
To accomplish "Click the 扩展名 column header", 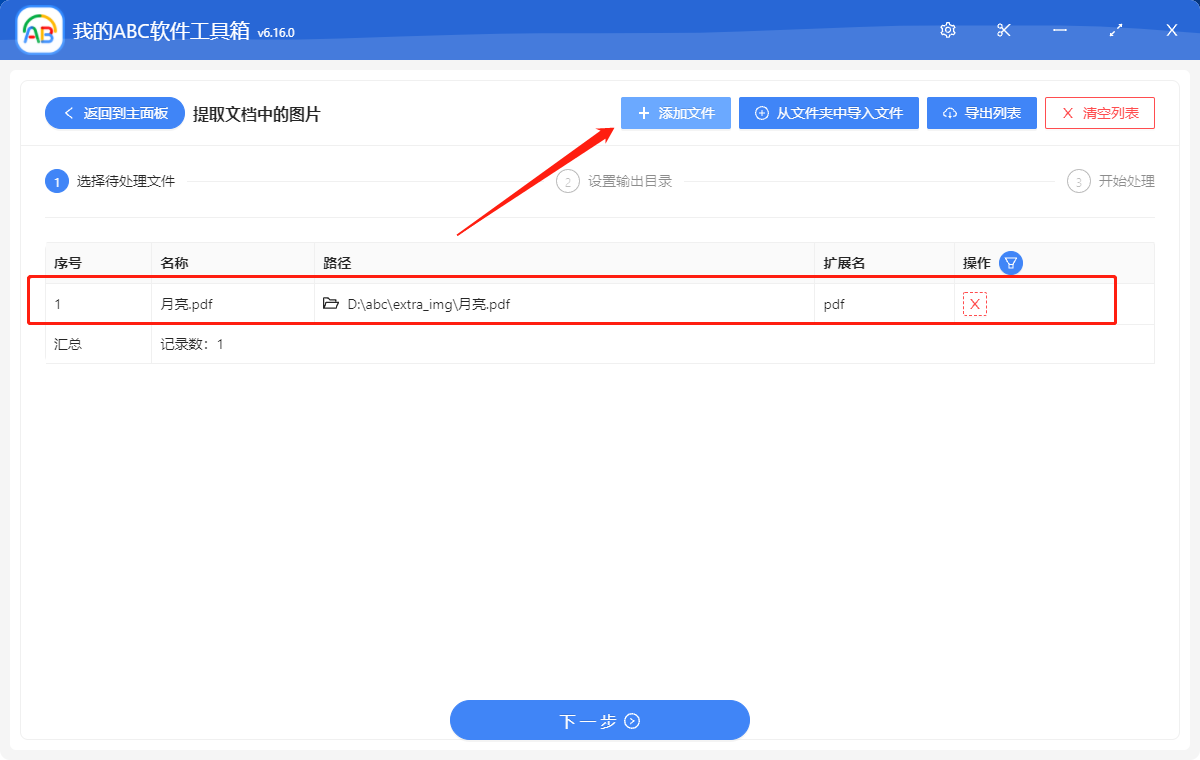I will pos(844,262).
